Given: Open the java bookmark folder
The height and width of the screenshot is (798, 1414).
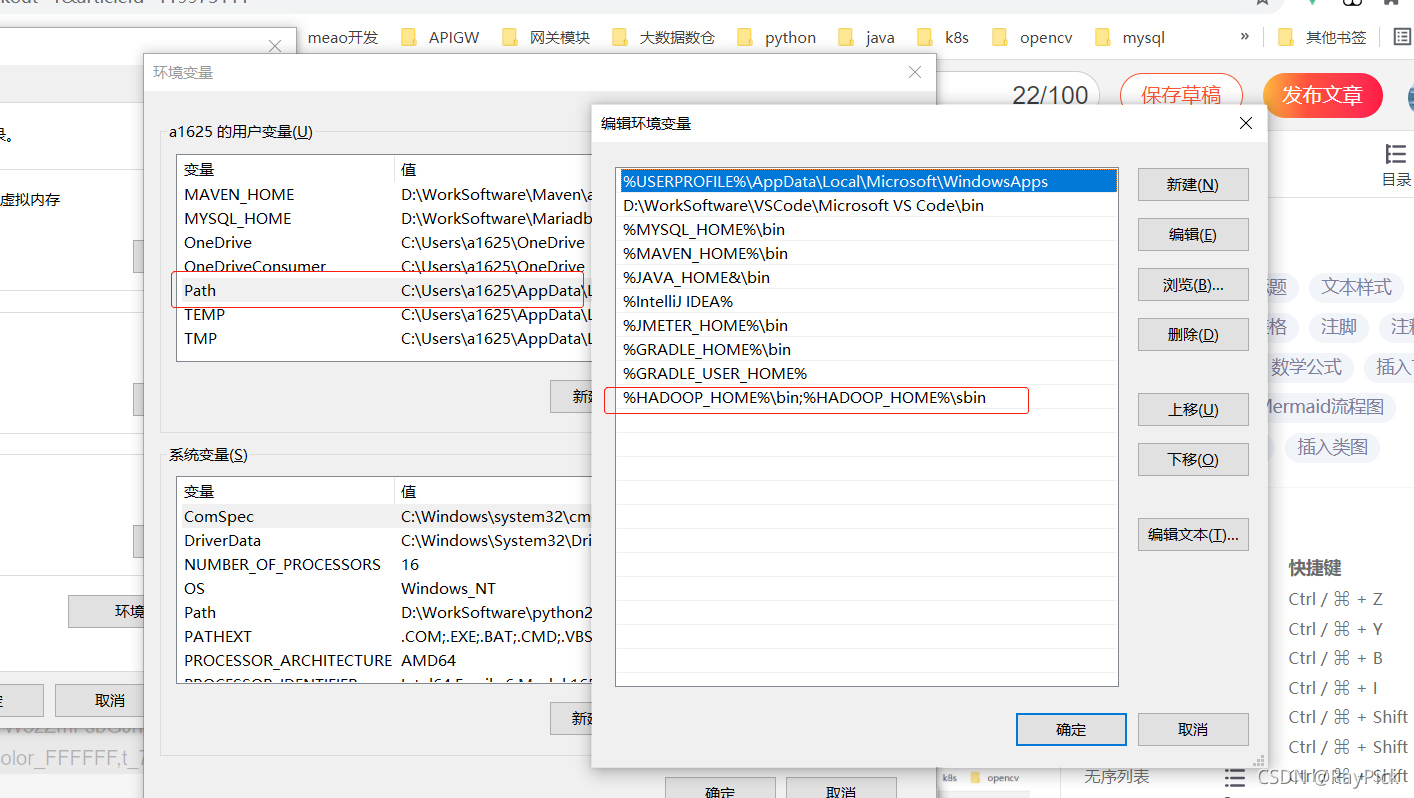Looking at the screenshot, I should pyautogui.click(x=867, y=37).
